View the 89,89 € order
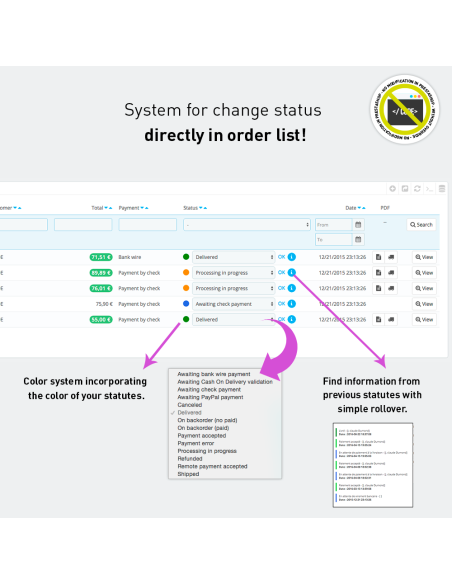Viewport: 452px width, 584px height. (424, 273)
